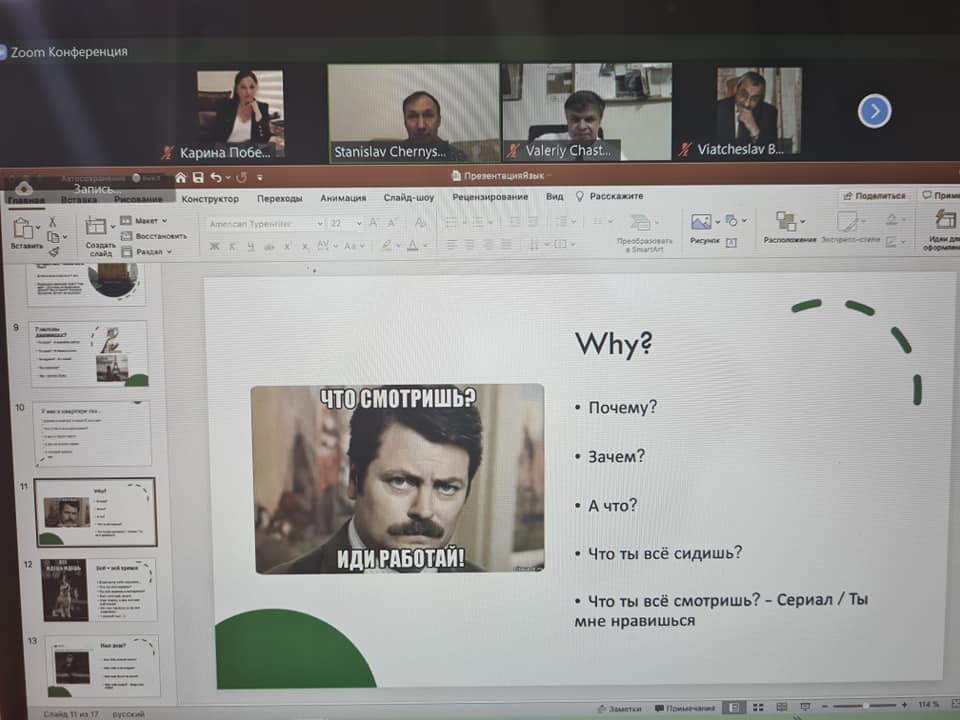The width and height of the screenshot is (960, 720).
Task: Click the Создать слайд (New Slide) icon
Action: tap(96, 226)
